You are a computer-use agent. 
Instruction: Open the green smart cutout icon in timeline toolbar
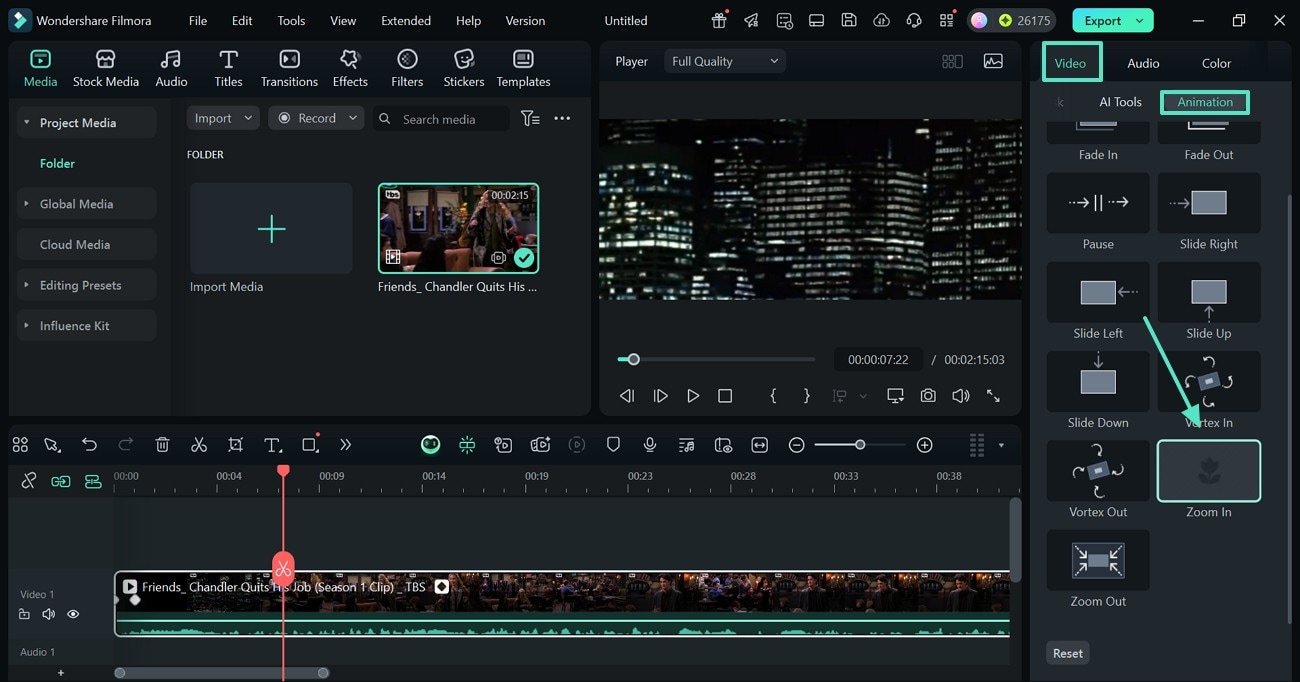[431, 444]
